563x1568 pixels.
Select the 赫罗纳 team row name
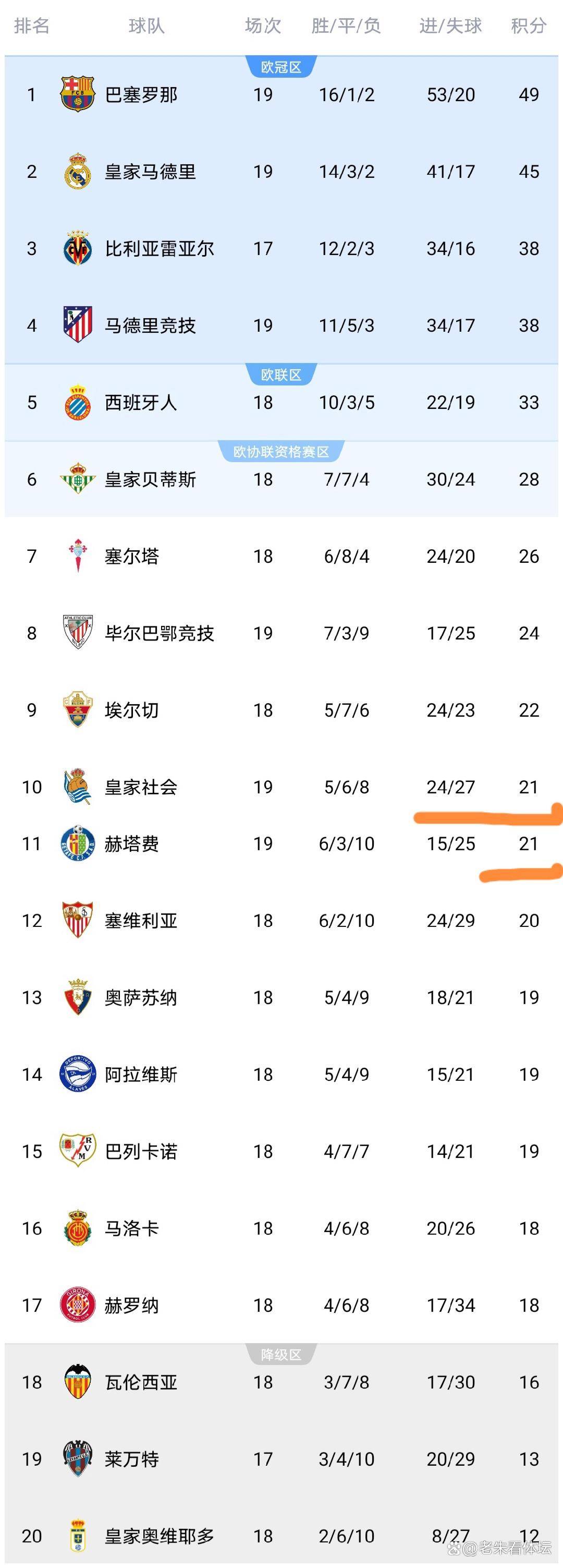132,1305
